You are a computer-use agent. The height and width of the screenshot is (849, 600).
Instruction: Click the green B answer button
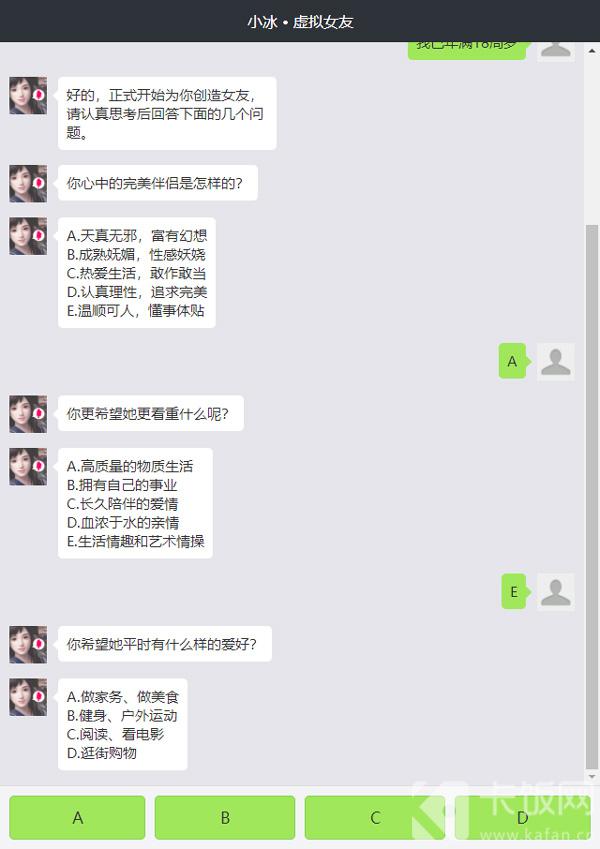225,817
